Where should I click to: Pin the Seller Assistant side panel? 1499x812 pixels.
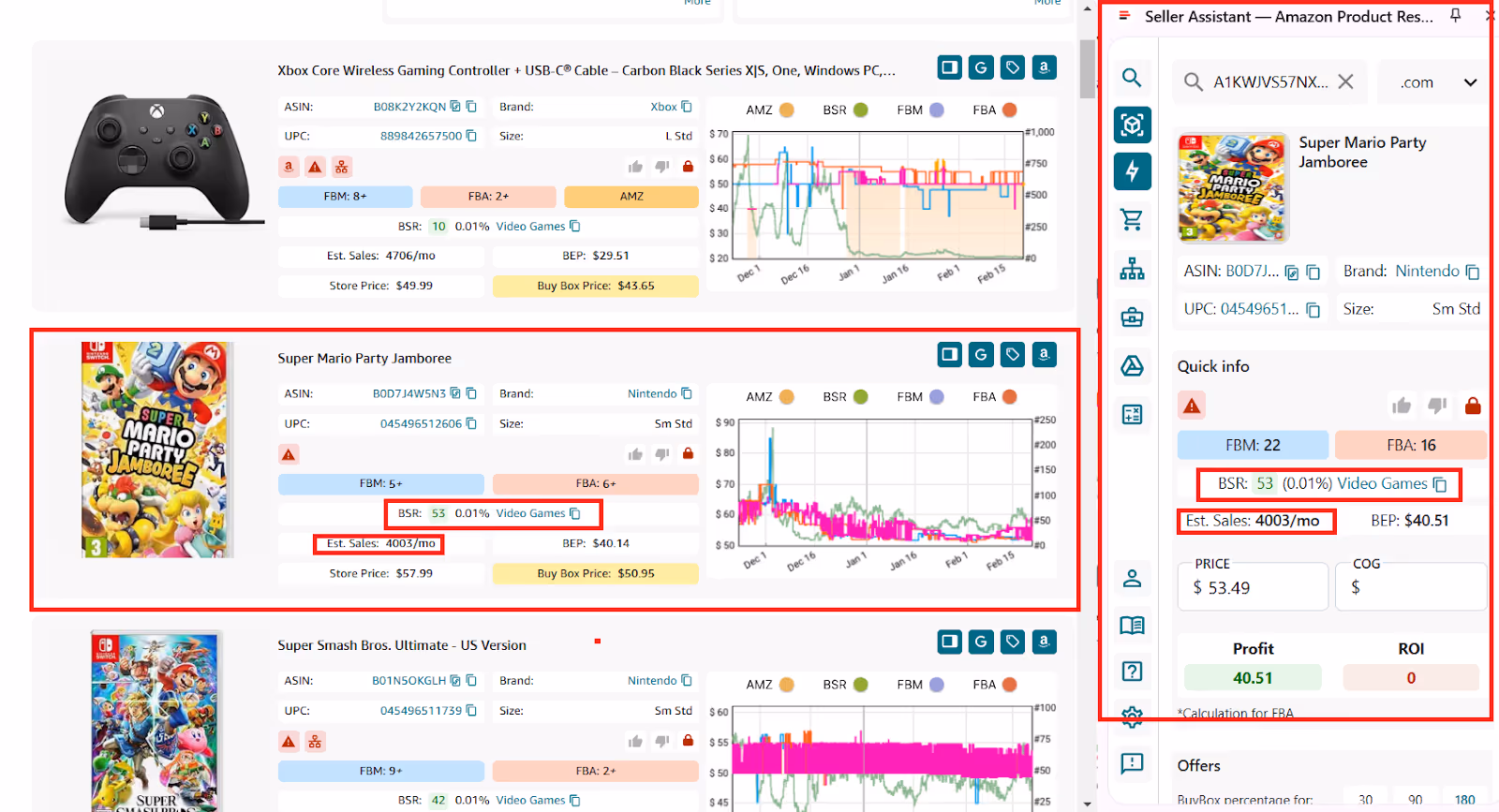1455,16
